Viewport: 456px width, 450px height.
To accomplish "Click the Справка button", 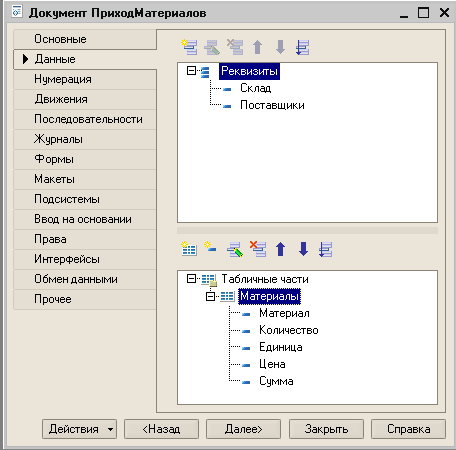I will pos(408,429).
